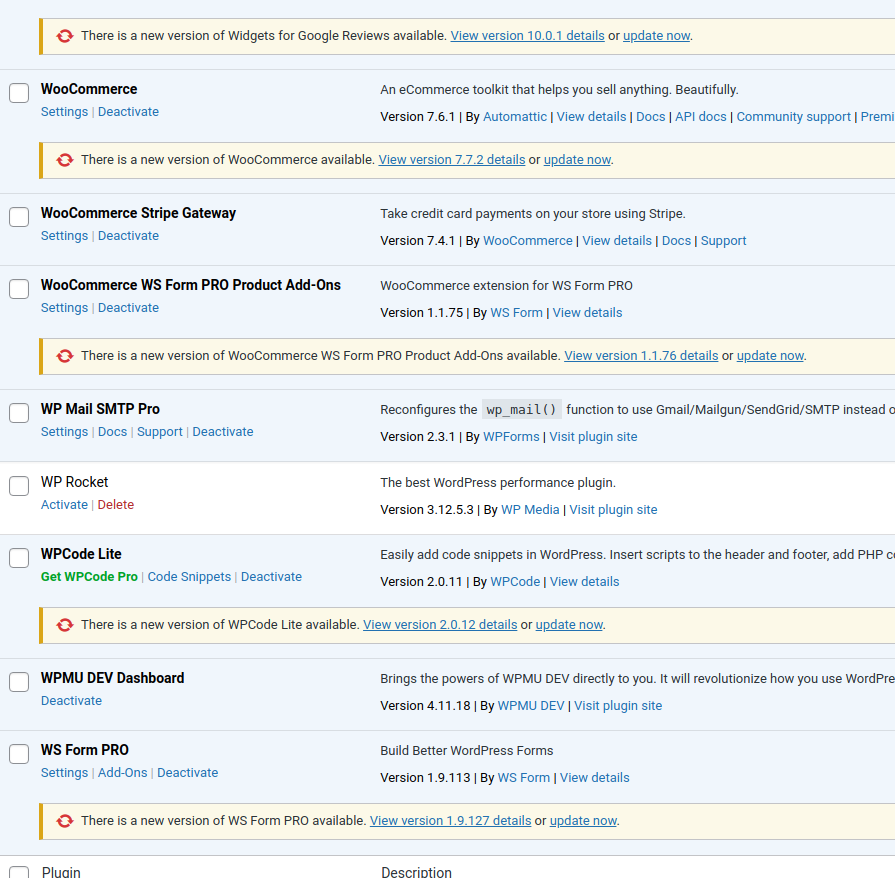Deactivate the WPMU DEV Dashboard plugin
Image resolution: width=895 pixels, height=878 pixels.
pos(71,701)
